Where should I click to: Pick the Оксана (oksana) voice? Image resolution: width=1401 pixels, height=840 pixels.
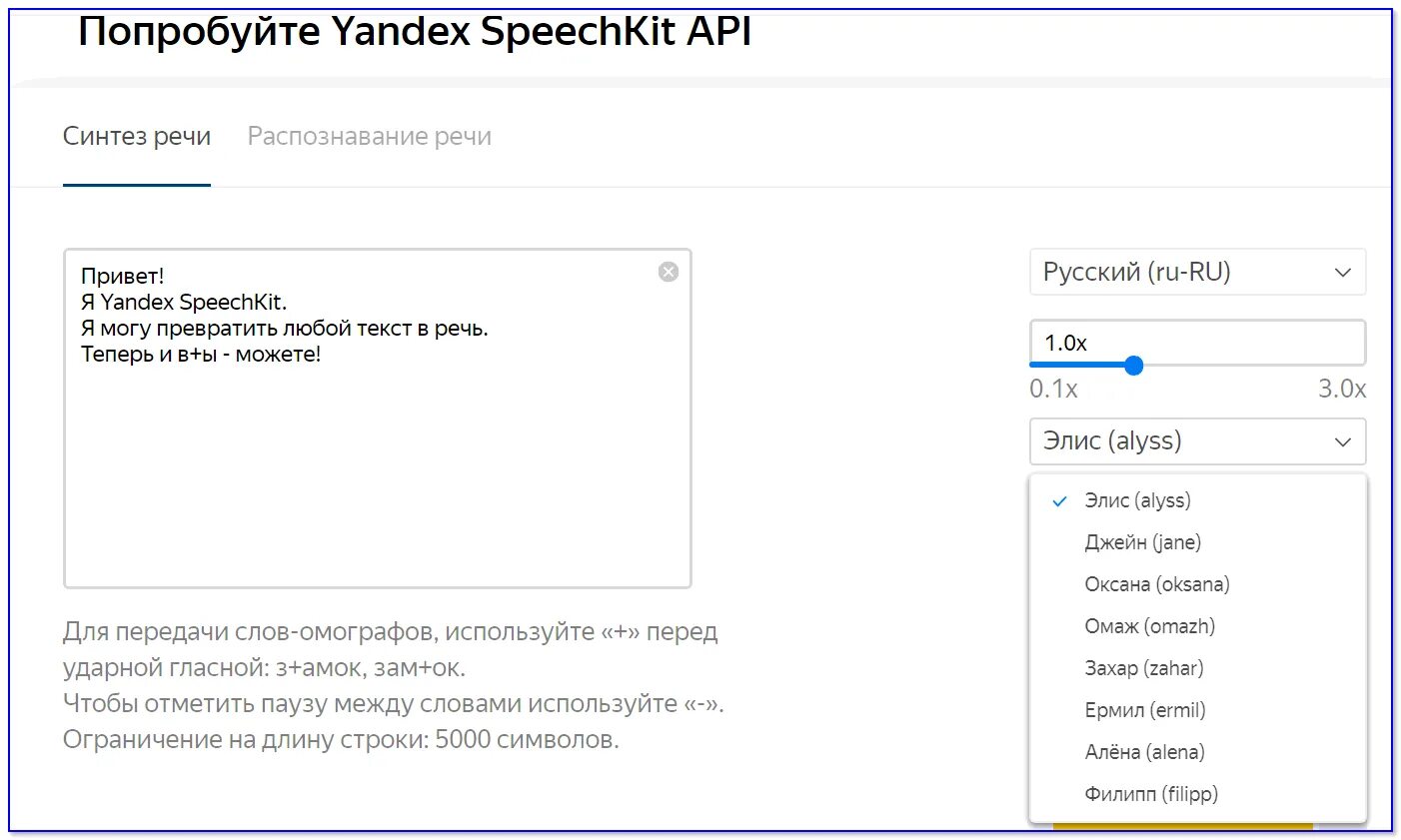[x=1197, y=584]
